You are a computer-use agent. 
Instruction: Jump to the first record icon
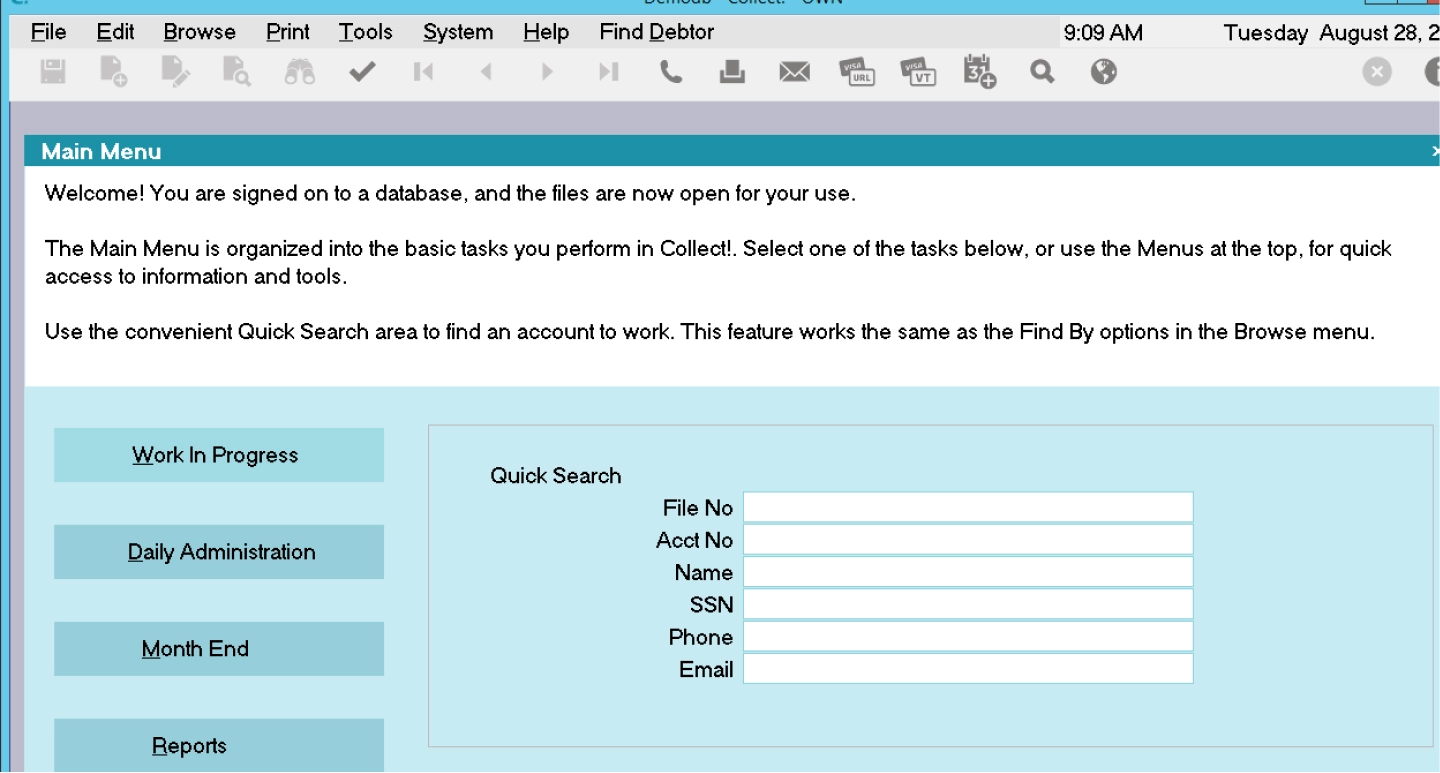tap(423, 71)
